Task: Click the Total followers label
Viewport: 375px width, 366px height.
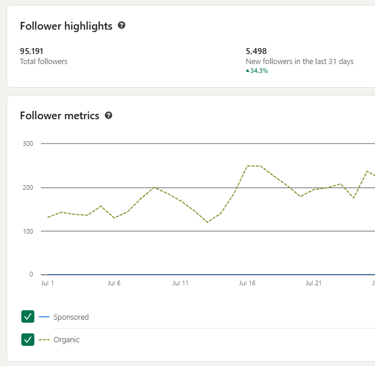Action: coord(43,61)
